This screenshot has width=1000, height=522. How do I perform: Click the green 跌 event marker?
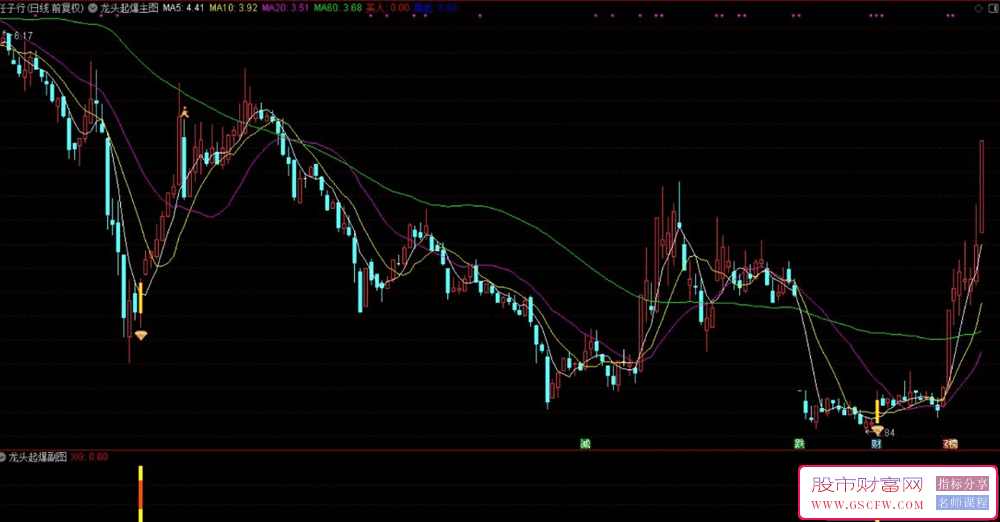click(799, 444)
